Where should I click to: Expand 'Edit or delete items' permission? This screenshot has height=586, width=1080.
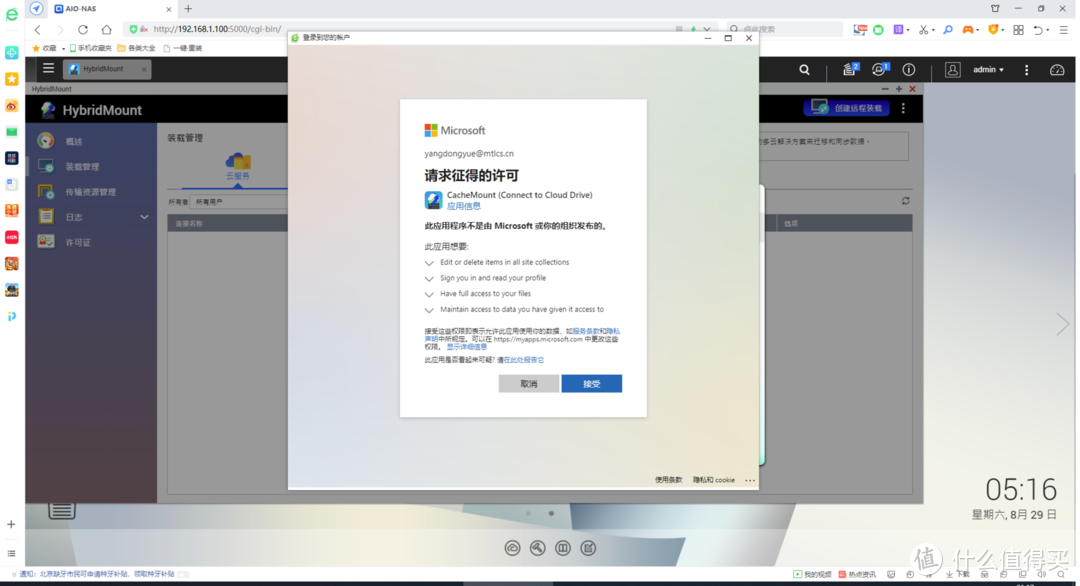coord(429,263)
